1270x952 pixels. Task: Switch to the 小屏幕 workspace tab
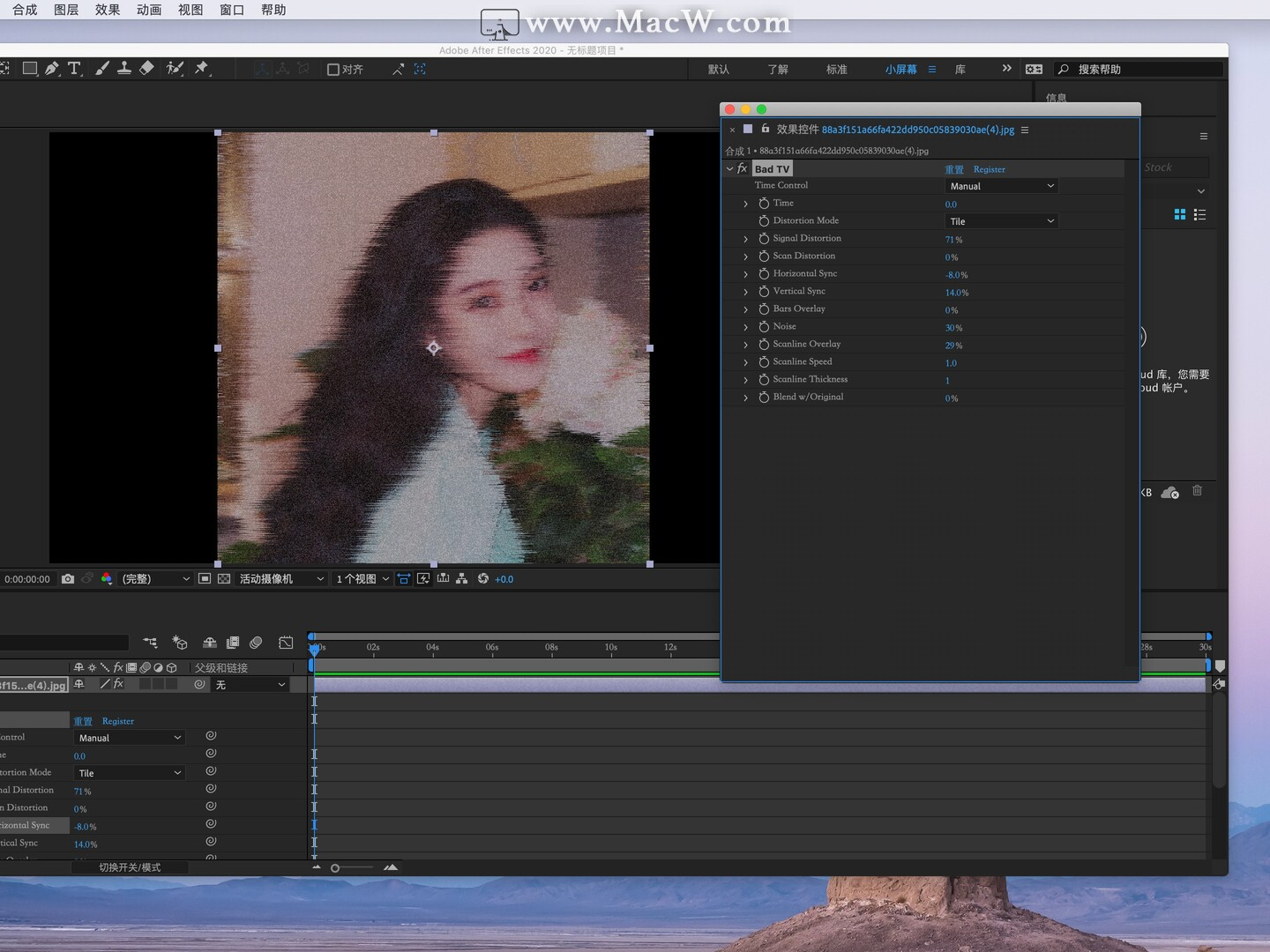pyautogui.click(x=901, y=69)
